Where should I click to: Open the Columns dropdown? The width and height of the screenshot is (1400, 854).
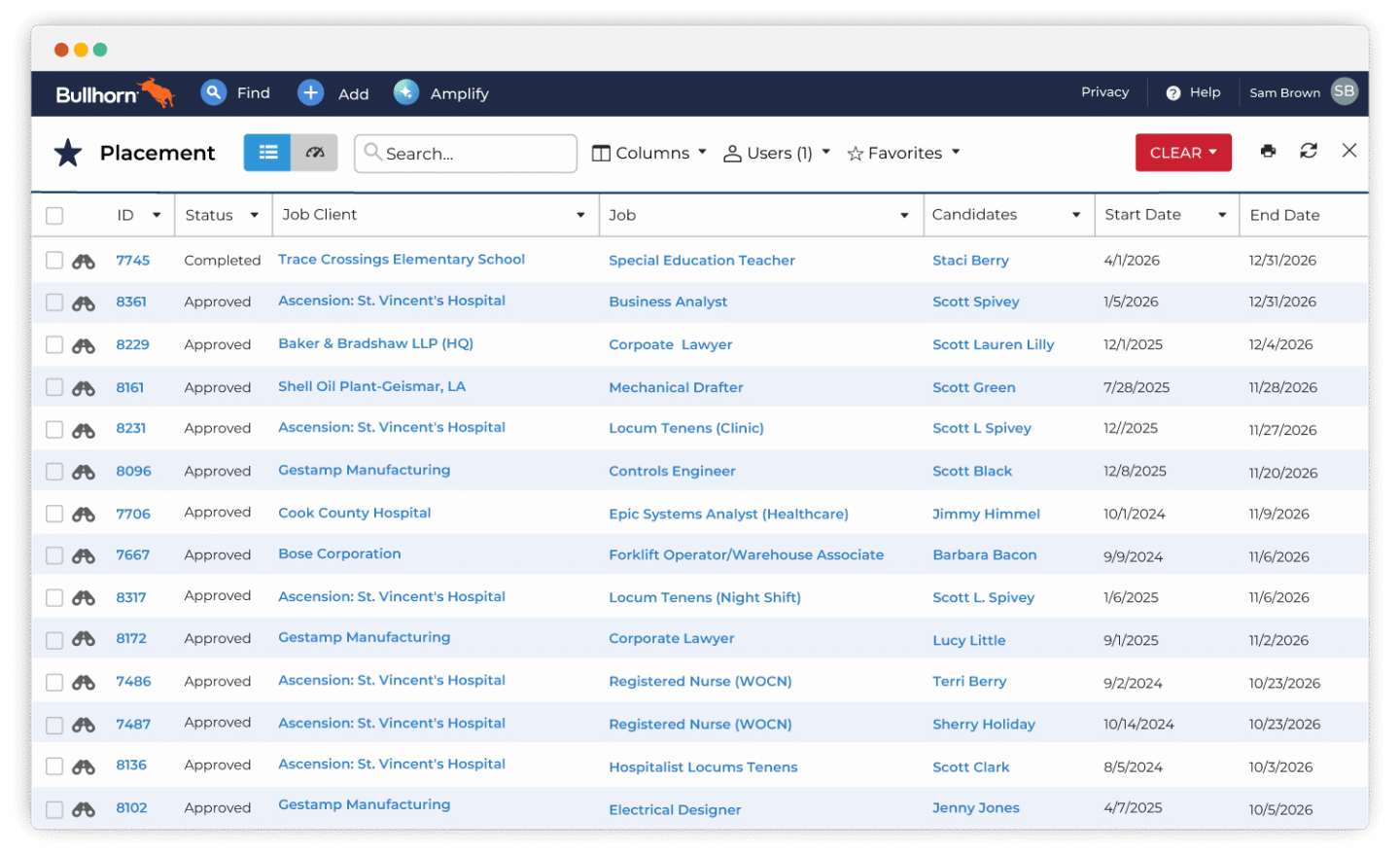(649, 153)
